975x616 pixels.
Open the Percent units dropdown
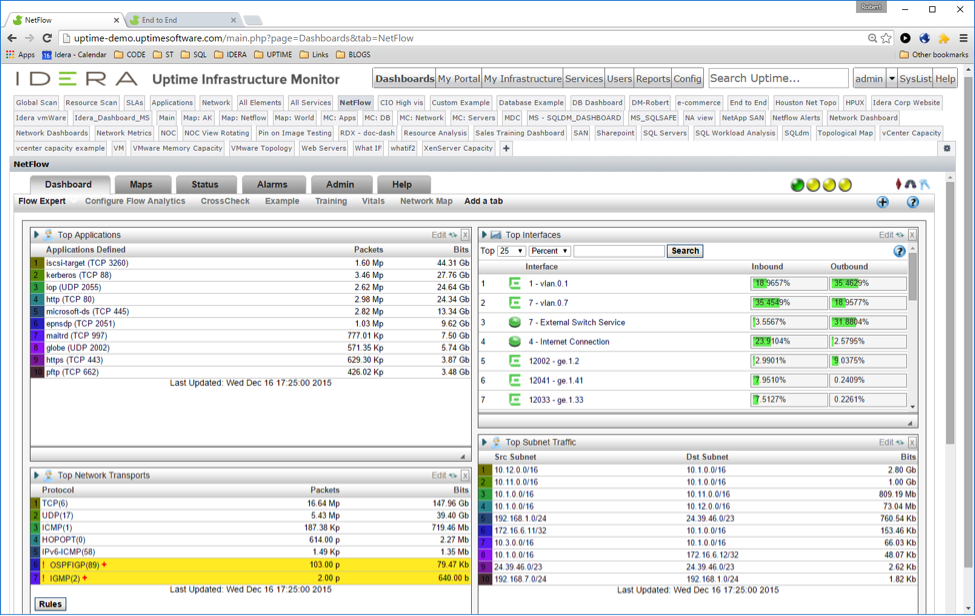[549, 251]
